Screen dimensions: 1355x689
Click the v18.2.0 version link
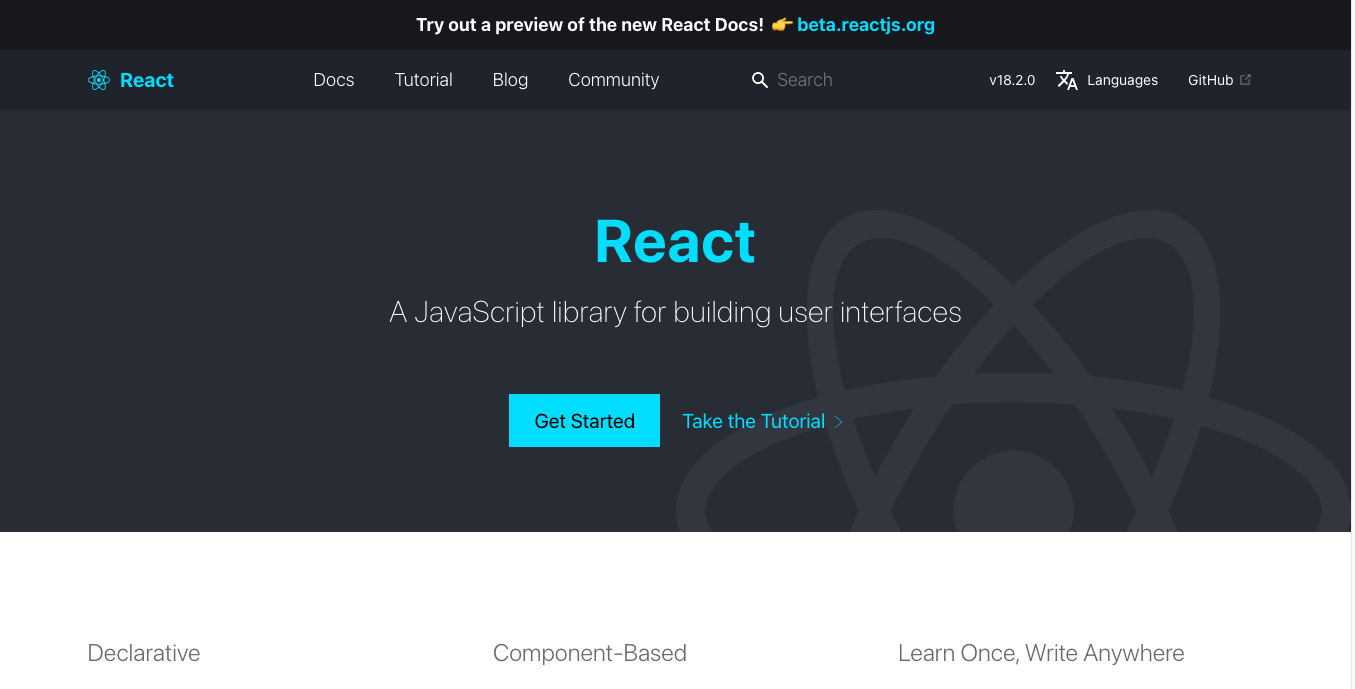click(x=1012, y=80)
